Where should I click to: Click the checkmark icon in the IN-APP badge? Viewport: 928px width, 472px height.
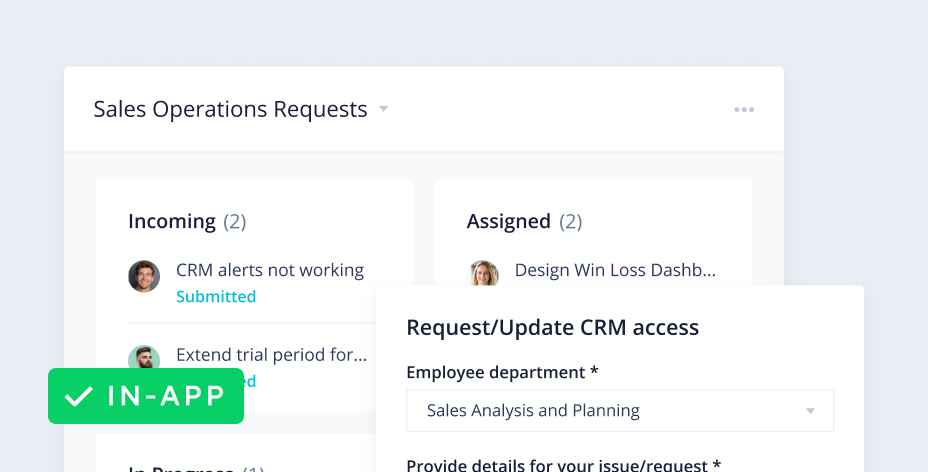77,396
